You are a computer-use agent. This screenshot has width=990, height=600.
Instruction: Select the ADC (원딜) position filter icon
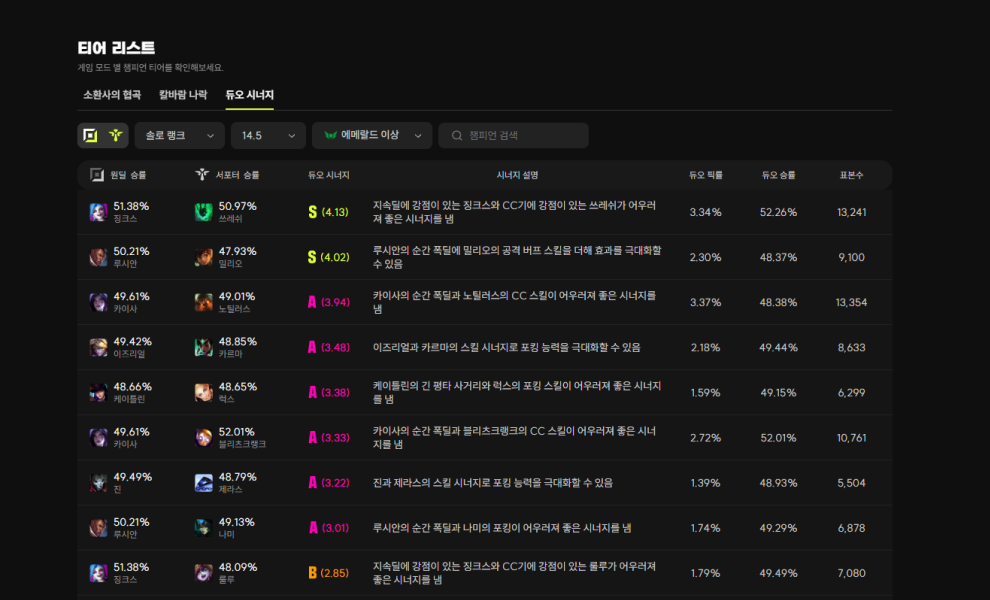[90, 135]
